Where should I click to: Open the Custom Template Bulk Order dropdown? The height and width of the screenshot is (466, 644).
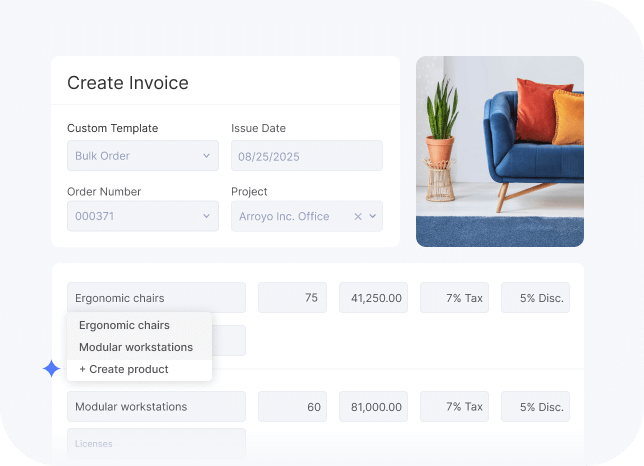pos(143,156)
